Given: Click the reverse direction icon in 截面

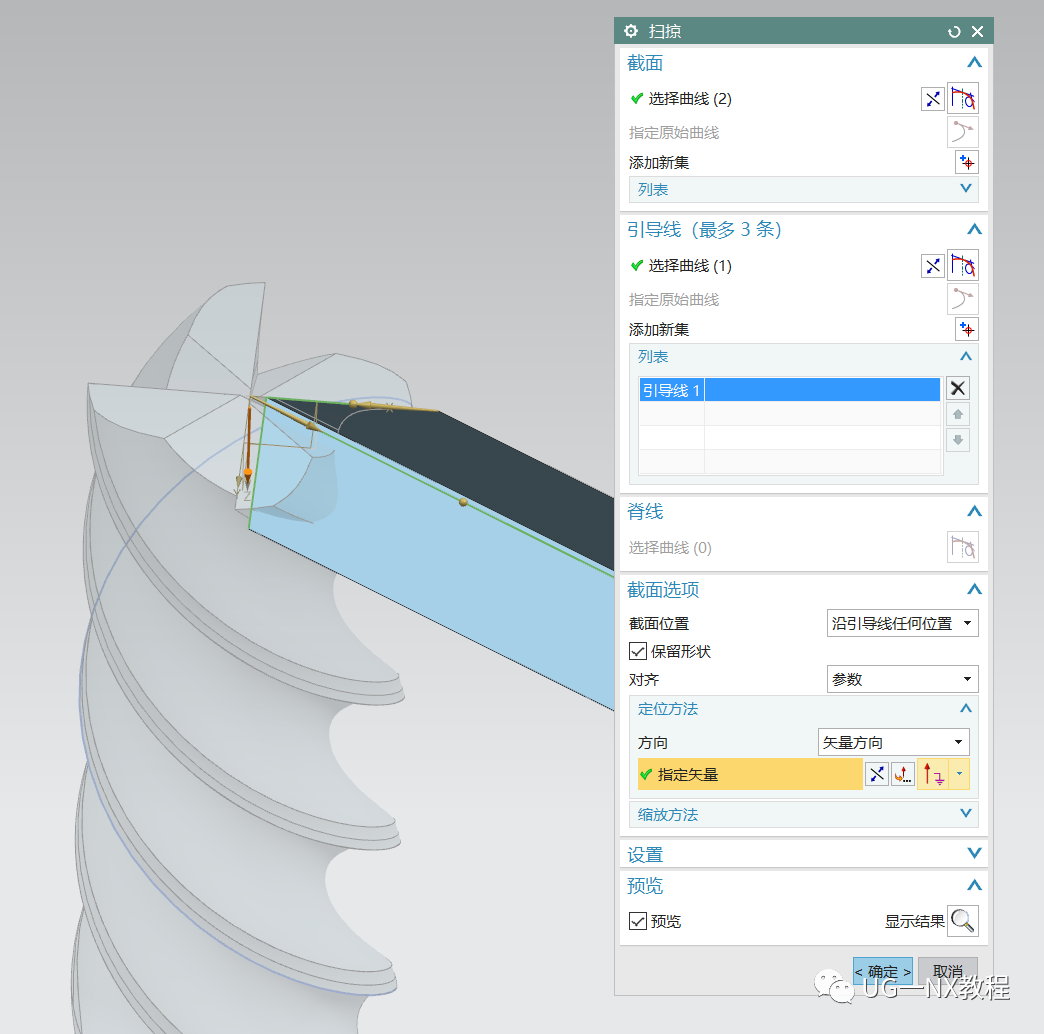Looking at the screenshot, I should (x=933, y=99).
